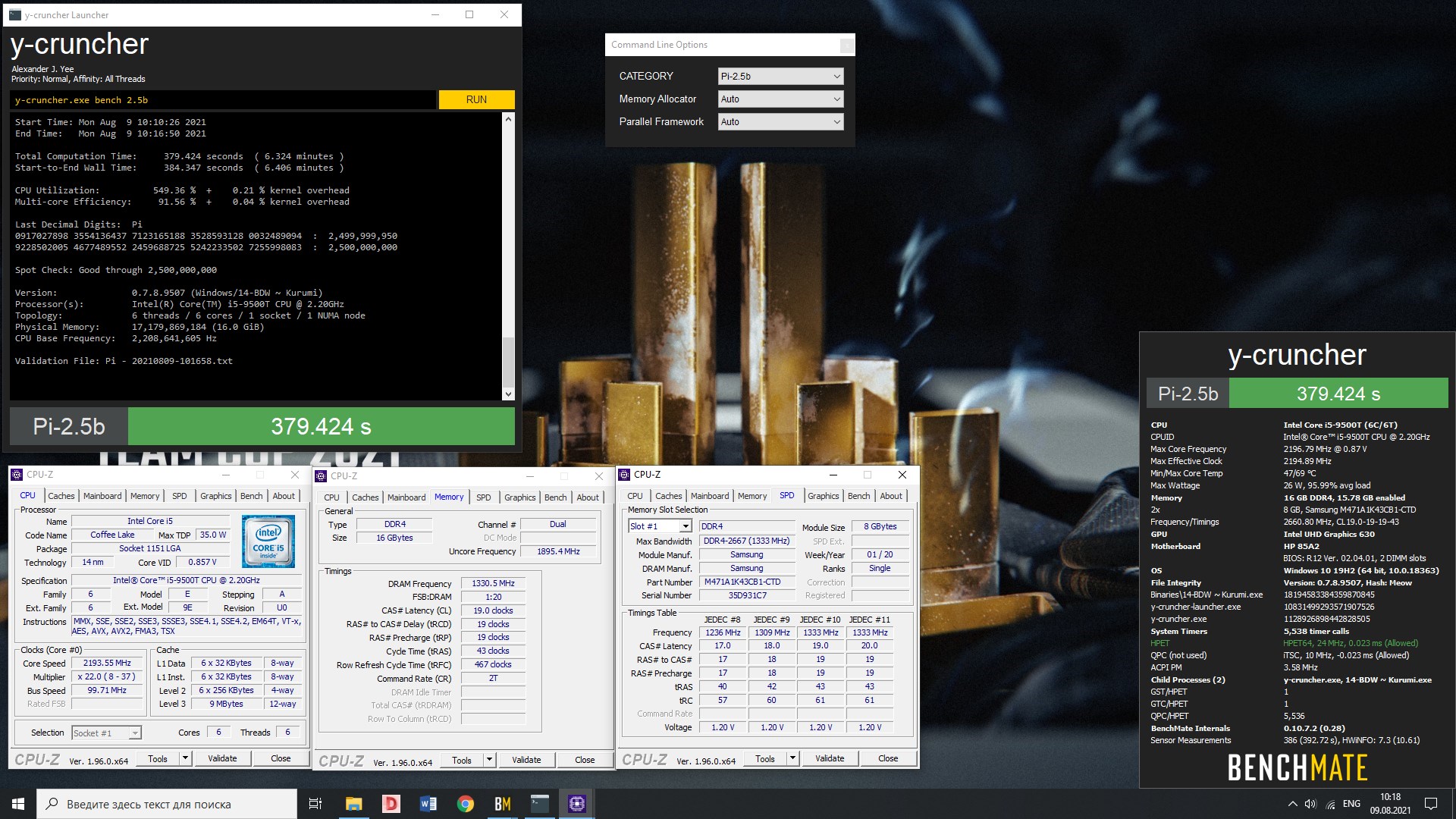This screenshot has height=819, width=1456.
Task: Click Tools button in right CPU-Z window
Action: 765,758
